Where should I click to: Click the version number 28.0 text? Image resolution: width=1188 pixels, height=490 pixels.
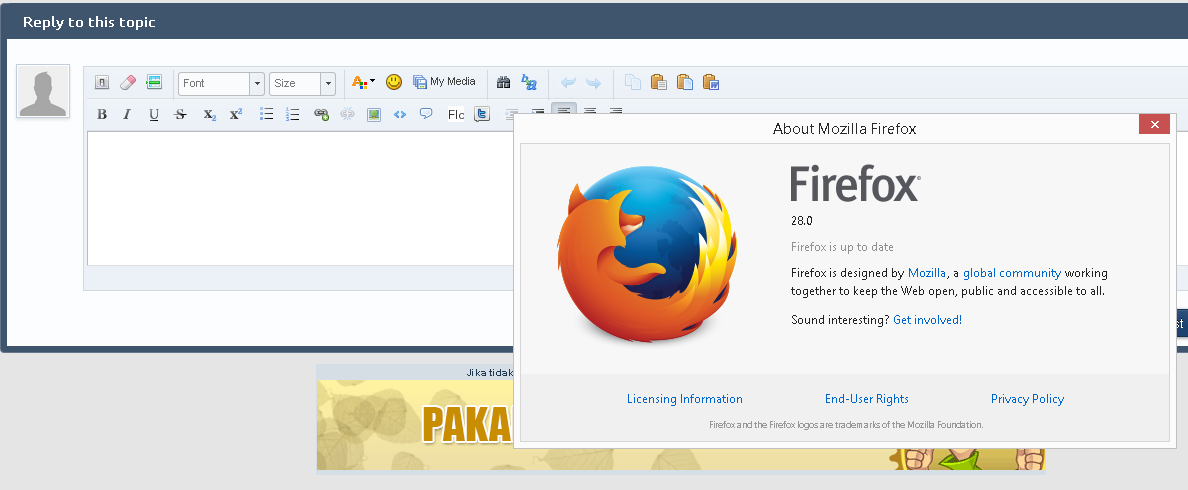pos(802,221)
